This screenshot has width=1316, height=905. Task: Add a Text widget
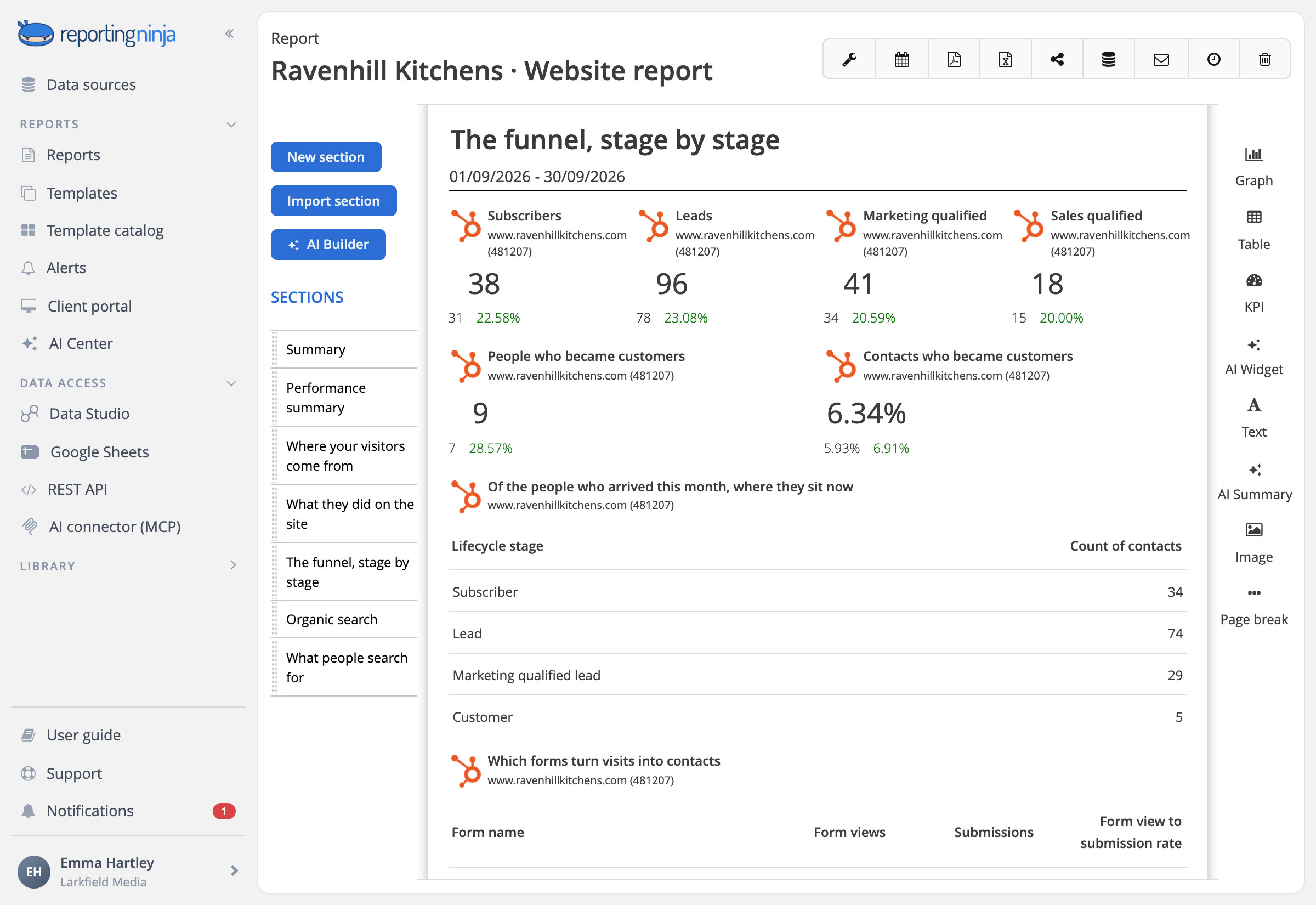(x=1253, y=418)
